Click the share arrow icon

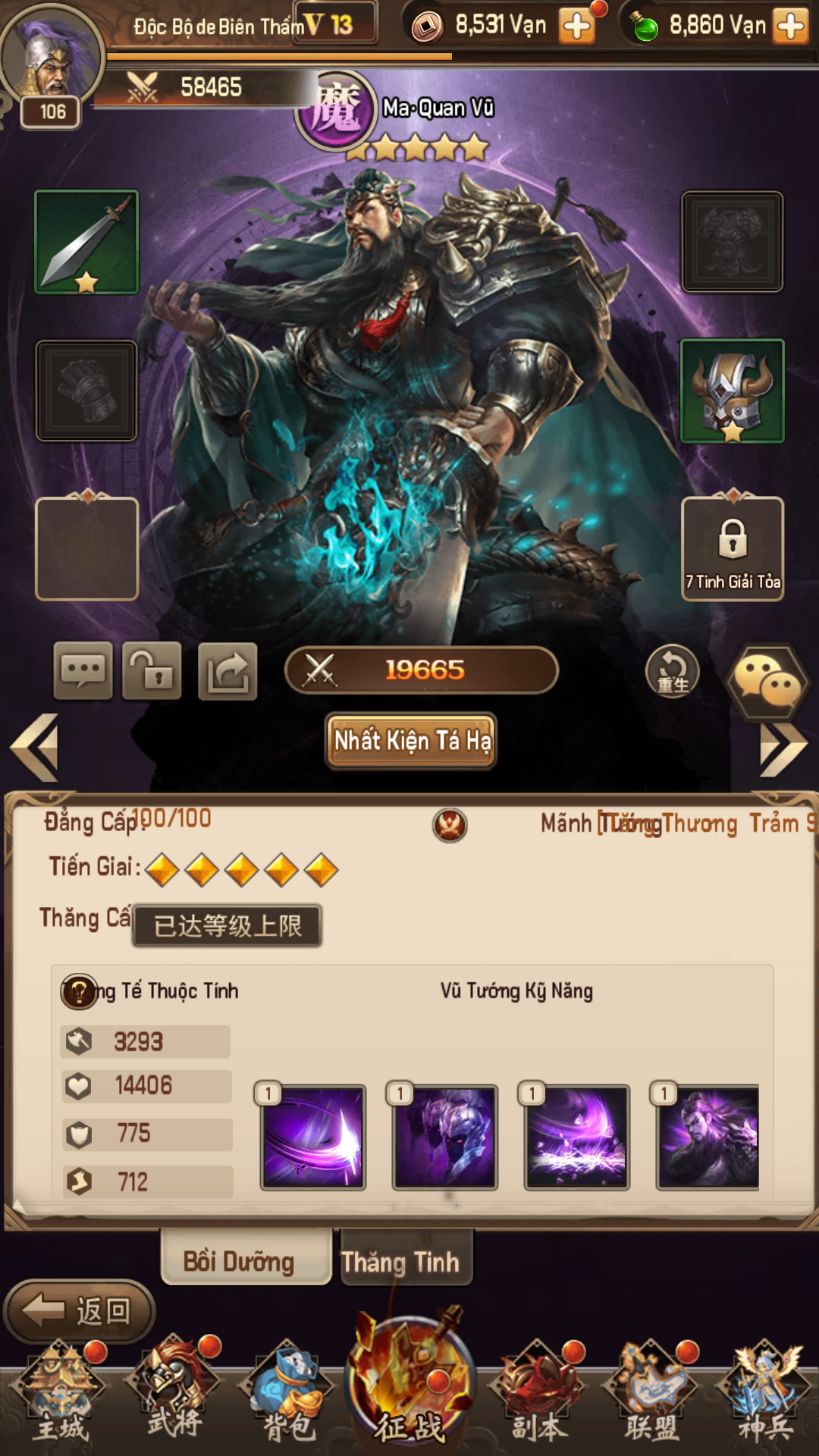[x=227, y=671]
